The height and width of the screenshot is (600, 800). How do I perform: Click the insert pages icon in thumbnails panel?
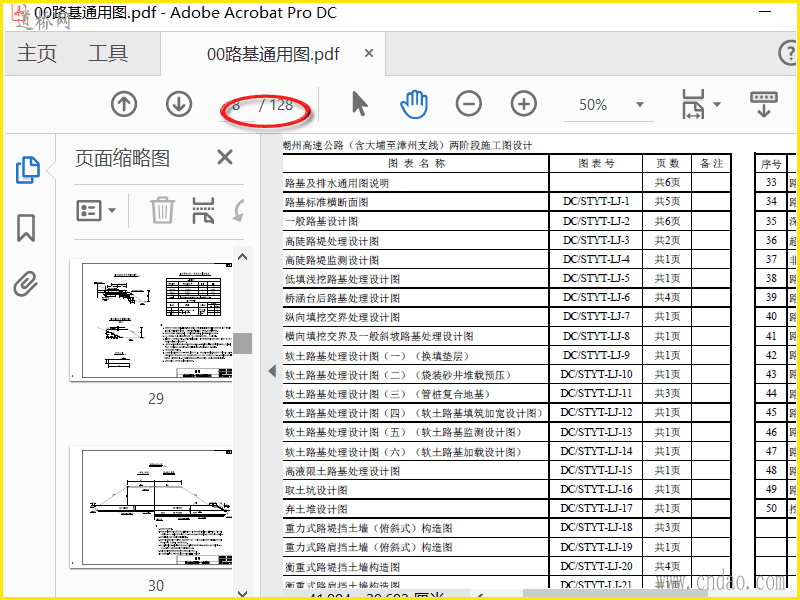[203, 210]
